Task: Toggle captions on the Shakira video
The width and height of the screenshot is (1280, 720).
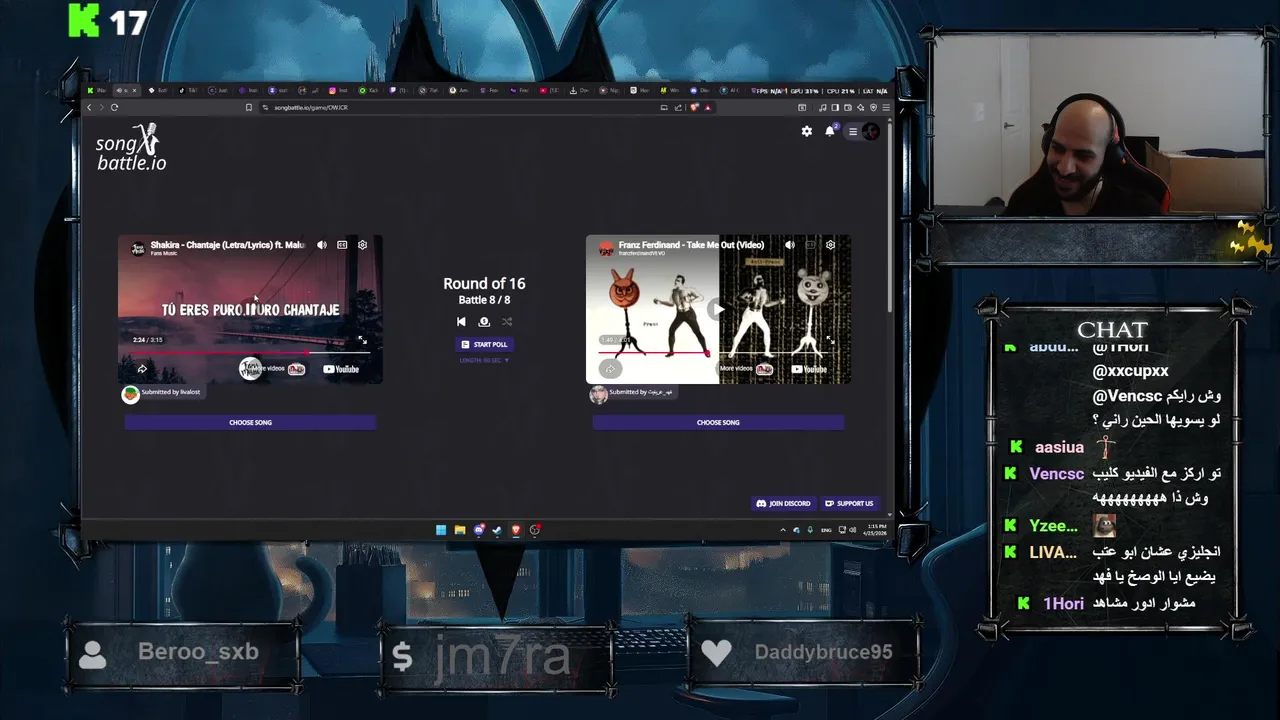Action: coord(342,244)
